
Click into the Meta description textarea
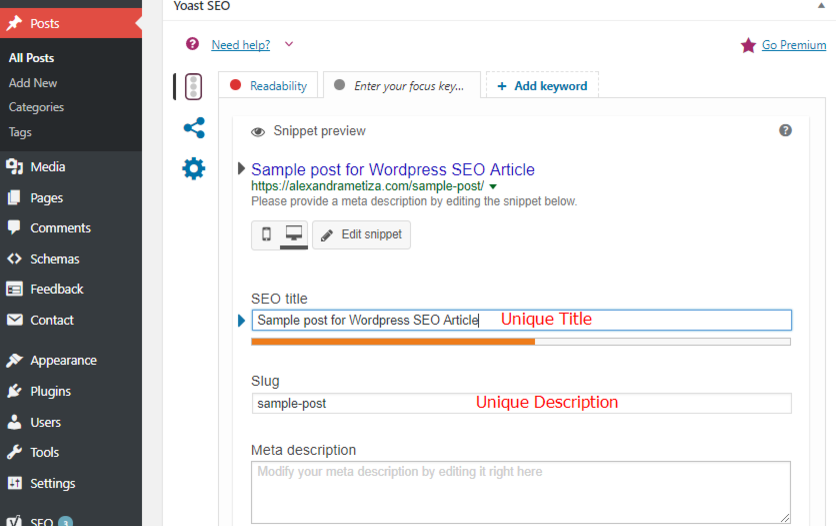(521, 492)
